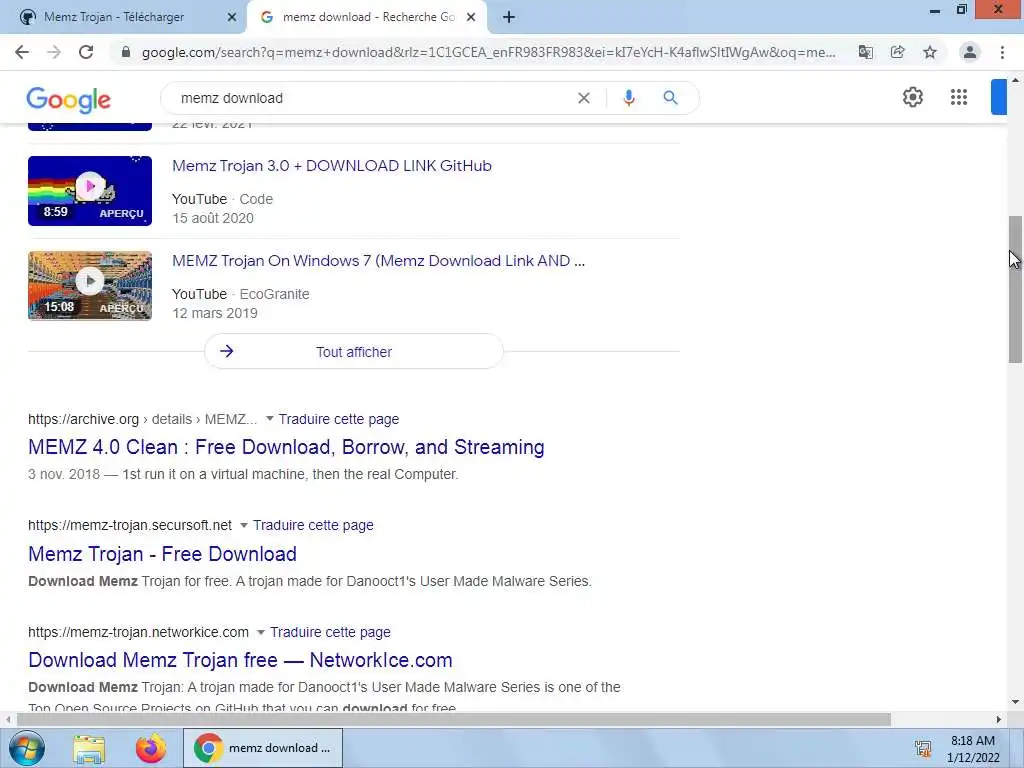Open MEMZ 4.0 Clean archive.org result
This screenshot has height=768, width=1024.
point(286,447)
